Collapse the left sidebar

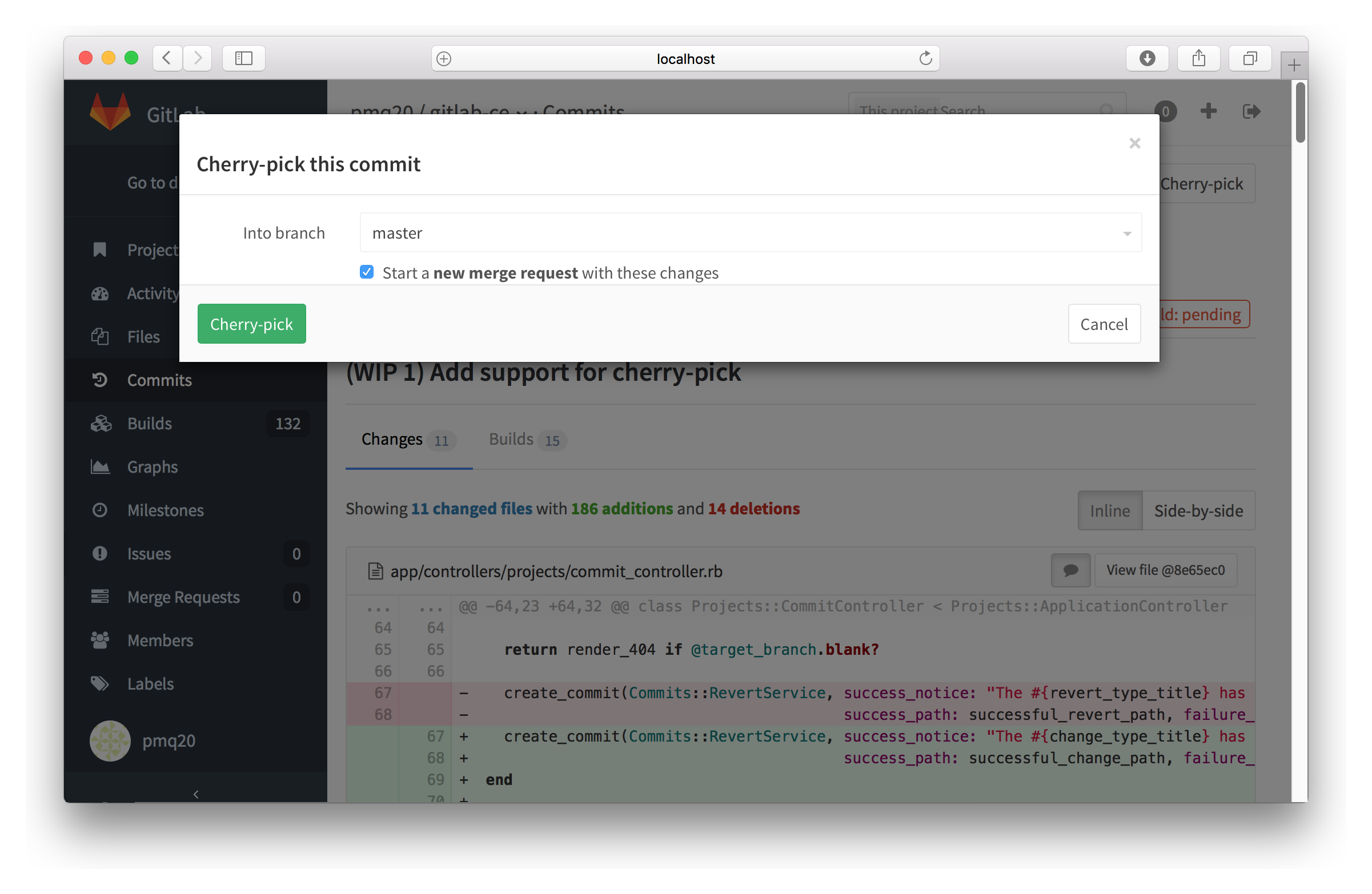195,793
